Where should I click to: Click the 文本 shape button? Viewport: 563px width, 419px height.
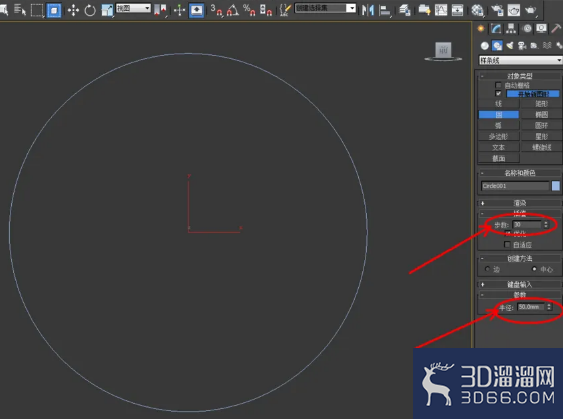[x=499, y=147]
